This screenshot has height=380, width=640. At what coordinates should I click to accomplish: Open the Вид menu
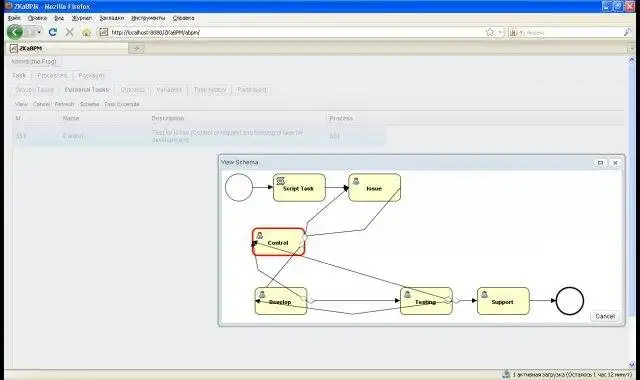(x=59, y=18)
